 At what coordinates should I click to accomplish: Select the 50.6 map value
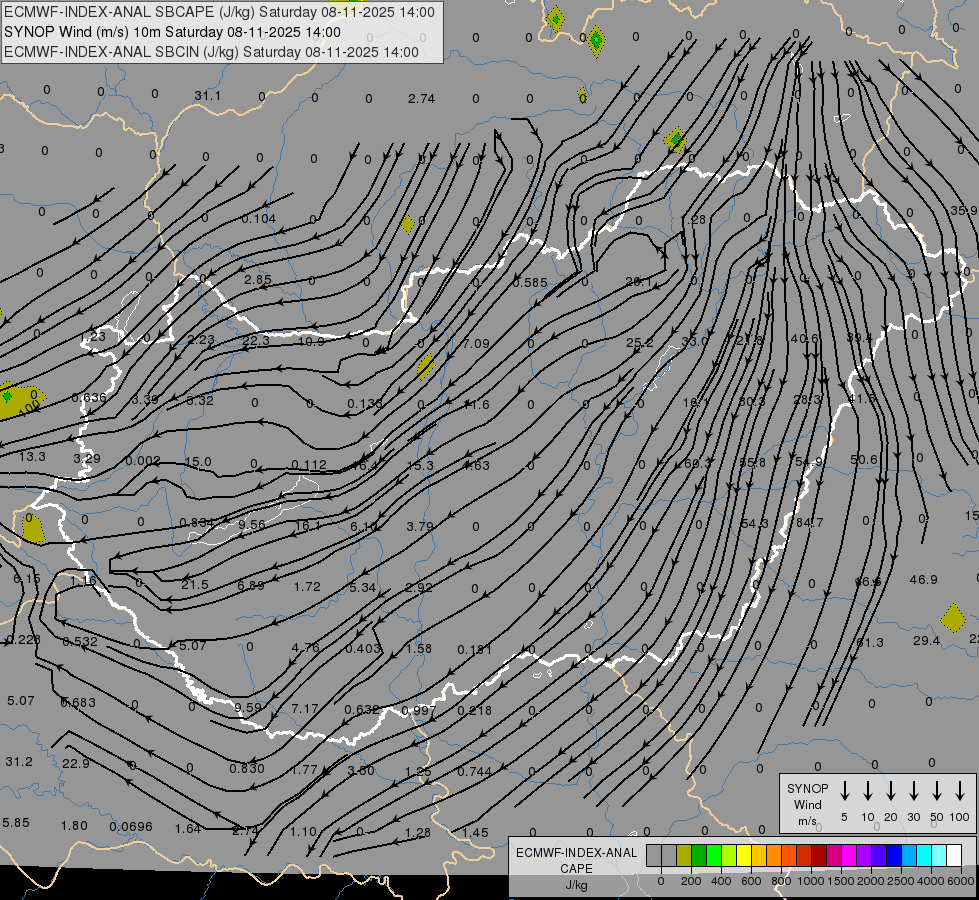pos(863,460)
